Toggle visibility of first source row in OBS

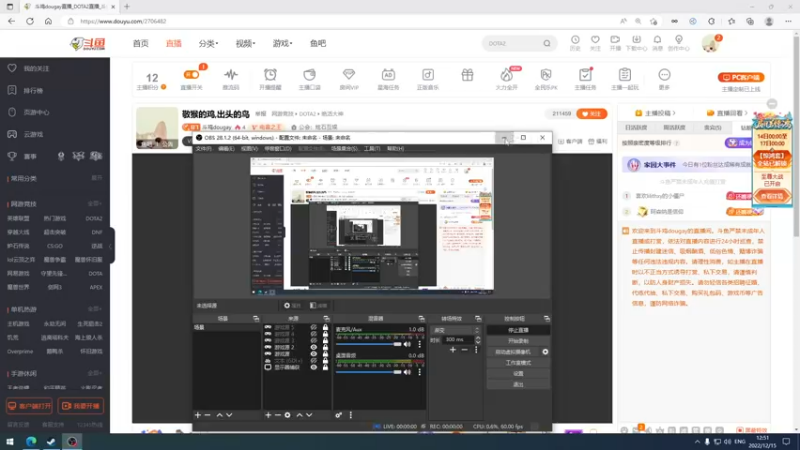(x=313, y=327)
